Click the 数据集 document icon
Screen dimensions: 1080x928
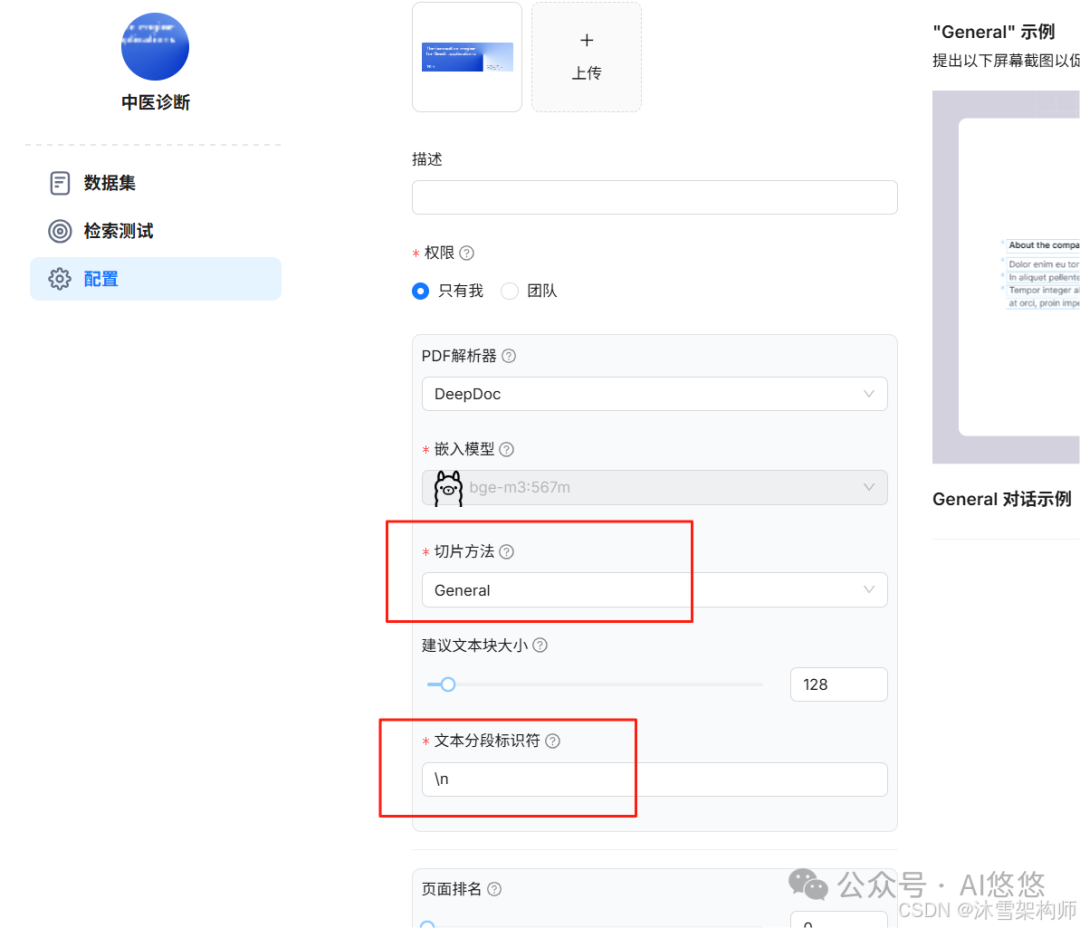coord(60,183)
